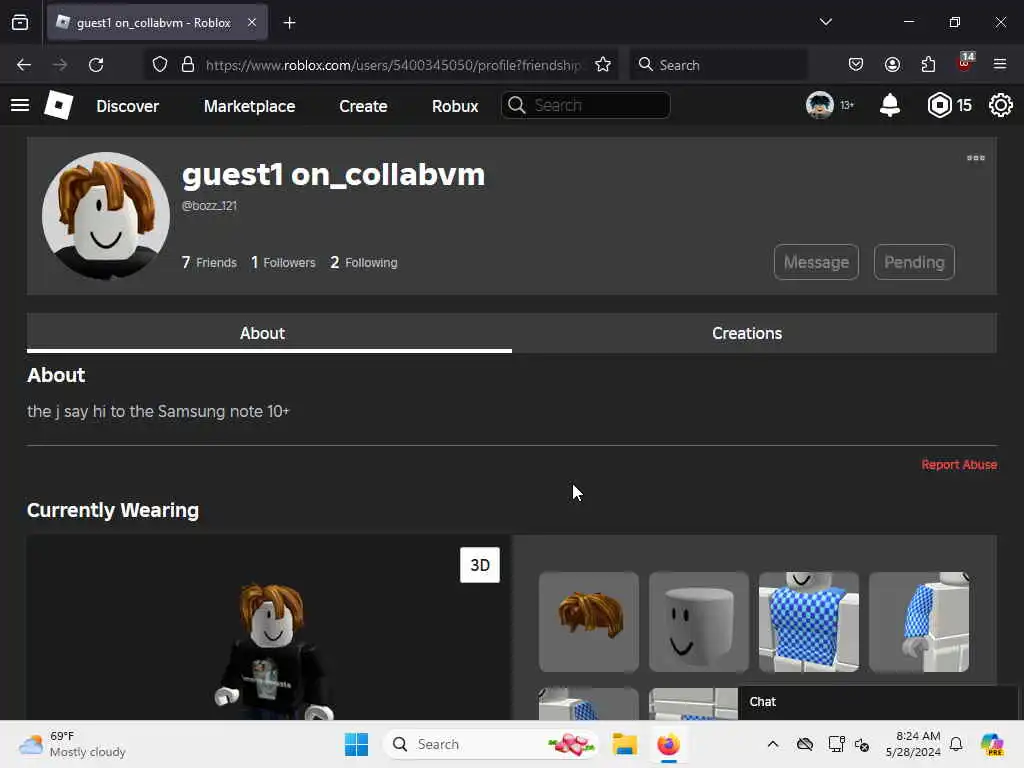View site security padlock info
Screen dimensions: 1024x768
pos(188,65)
